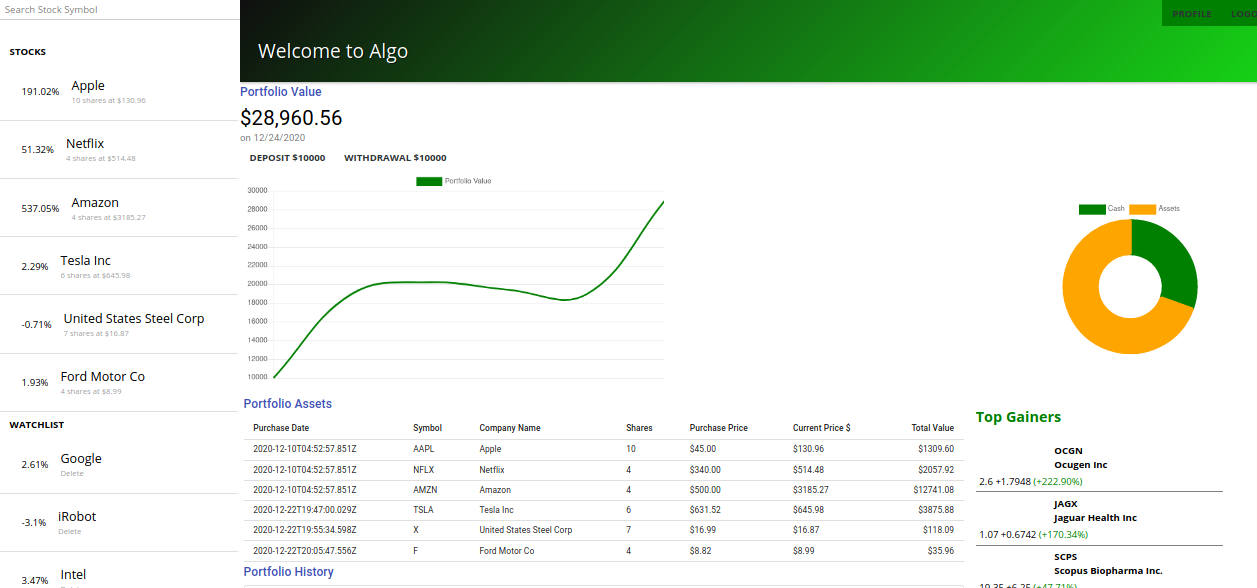Click the DEPOSIT $10000 button
The height and width of the screenshot is (588, 1257).
[x=287, y=158]
